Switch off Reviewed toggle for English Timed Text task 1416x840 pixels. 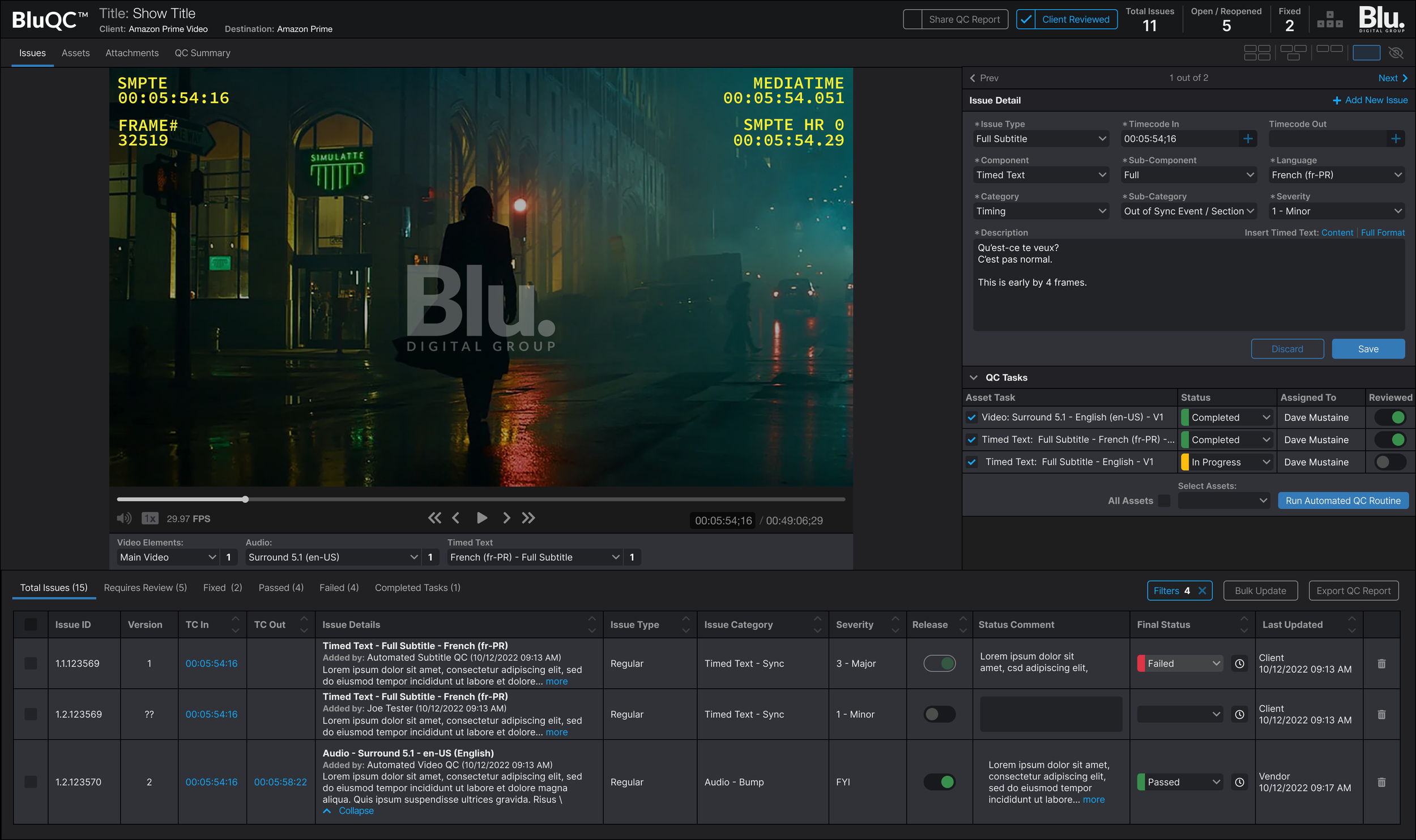1390,462
